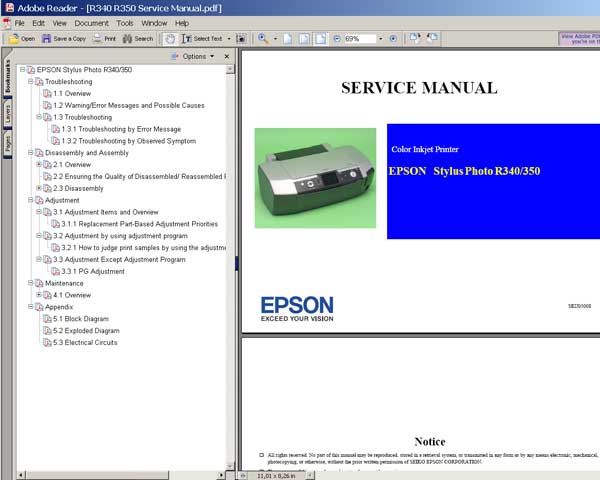This screenshot has height=480, width=600.
Task: Select the Zoom In magnifier tool
Action: pos(263,38)
